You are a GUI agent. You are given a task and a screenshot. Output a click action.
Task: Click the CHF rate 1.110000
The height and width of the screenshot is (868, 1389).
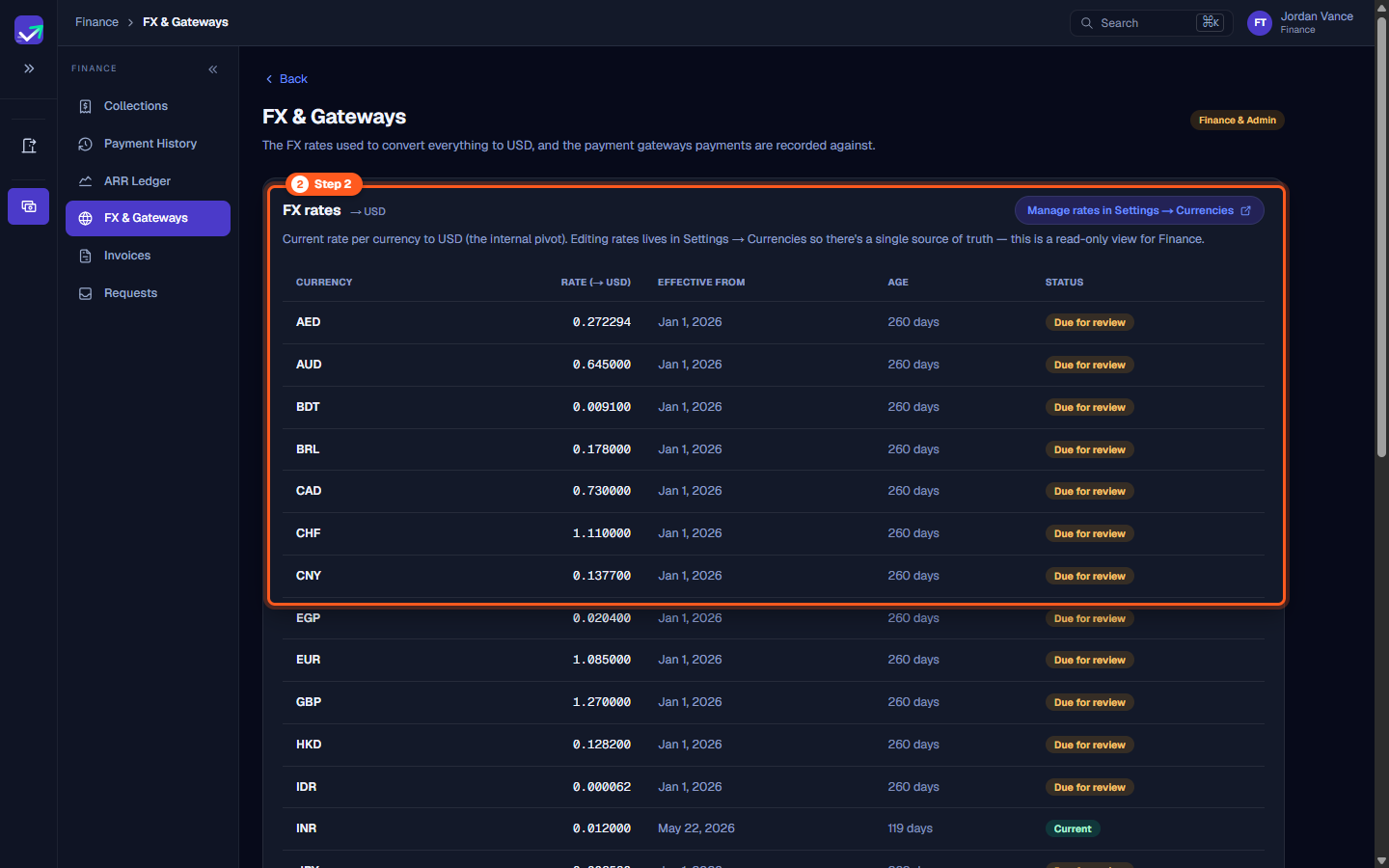pos(602,533)
